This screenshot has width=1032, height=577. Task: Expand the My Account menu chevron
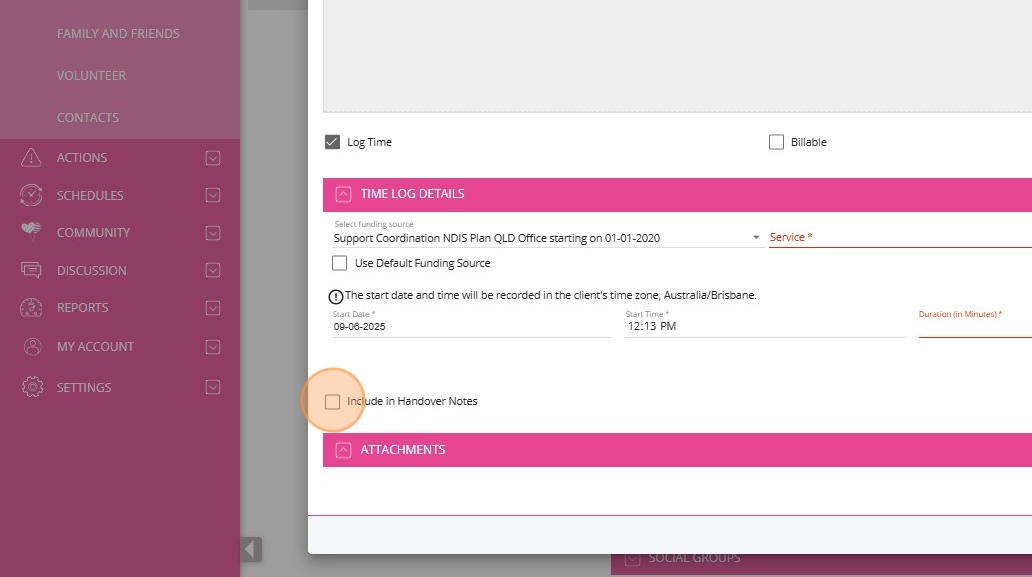tap(213, 347)
